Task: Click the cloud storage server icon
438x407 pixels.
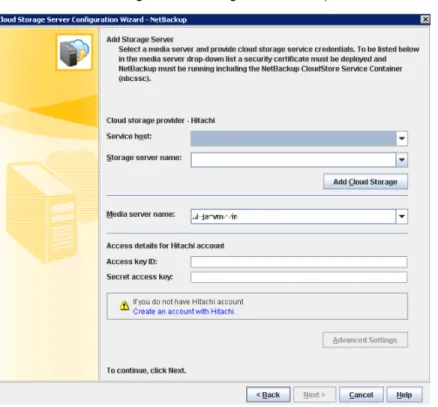Action: tap(74, 52)
